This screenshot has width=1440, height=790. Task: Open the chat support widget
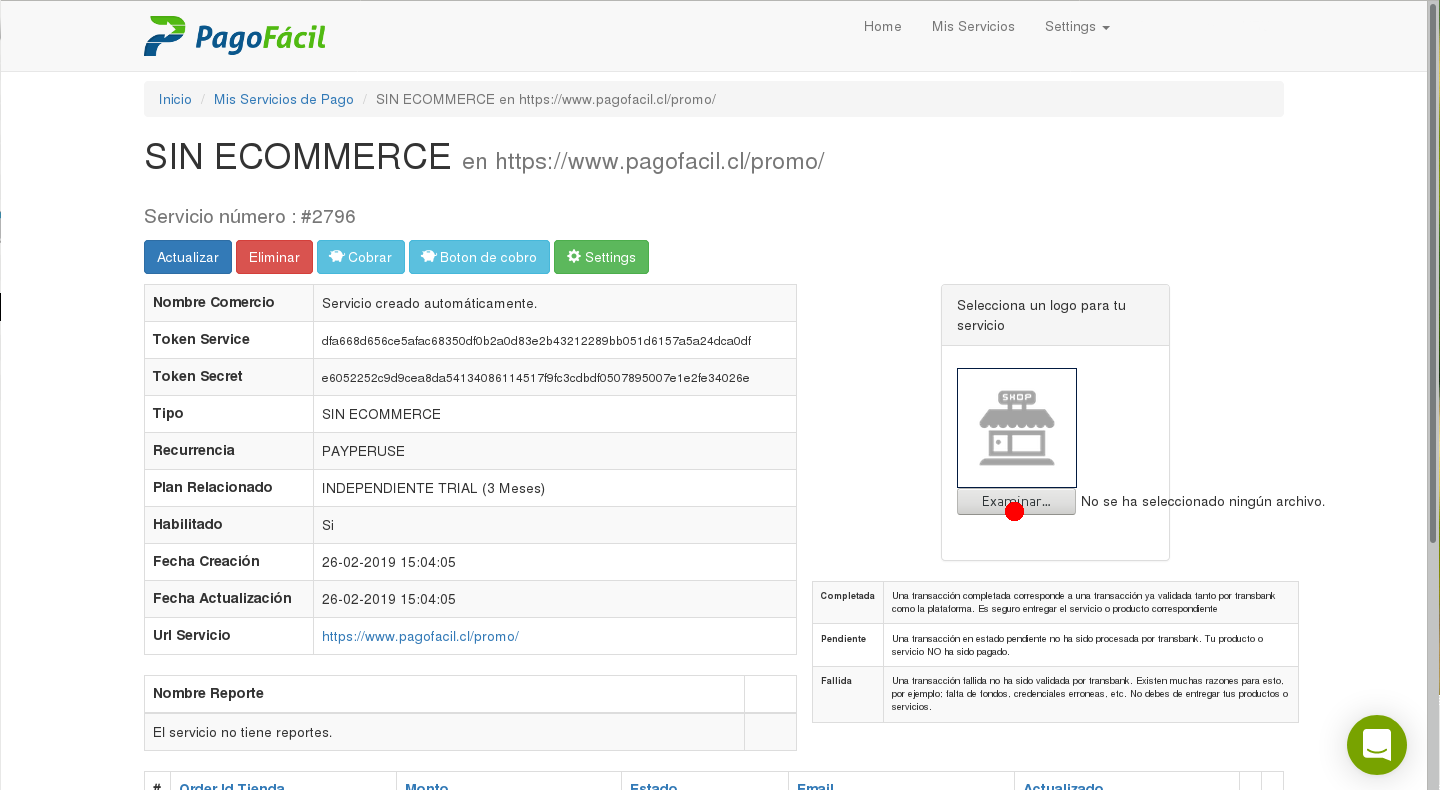[x=1376, y=745]
